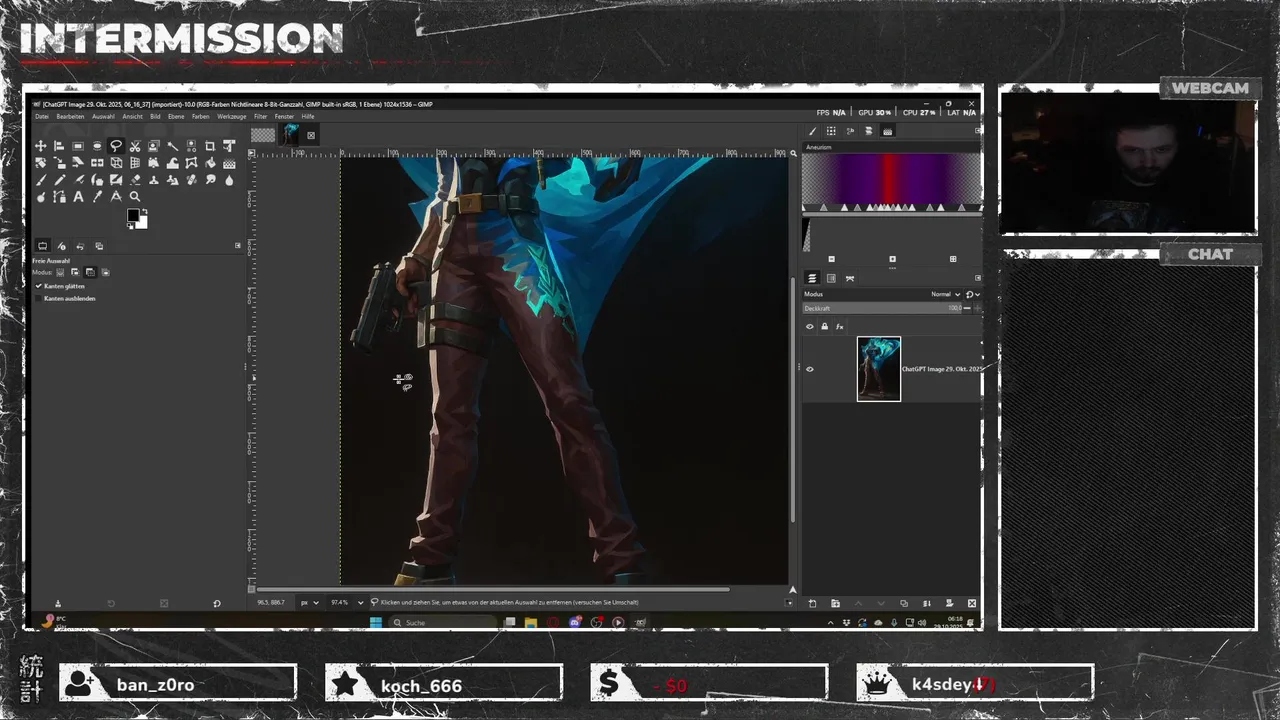The image size is (1280, 720).
Task: Click the ChatGPT Image layer thumbnail
Action: click(879, 369)
